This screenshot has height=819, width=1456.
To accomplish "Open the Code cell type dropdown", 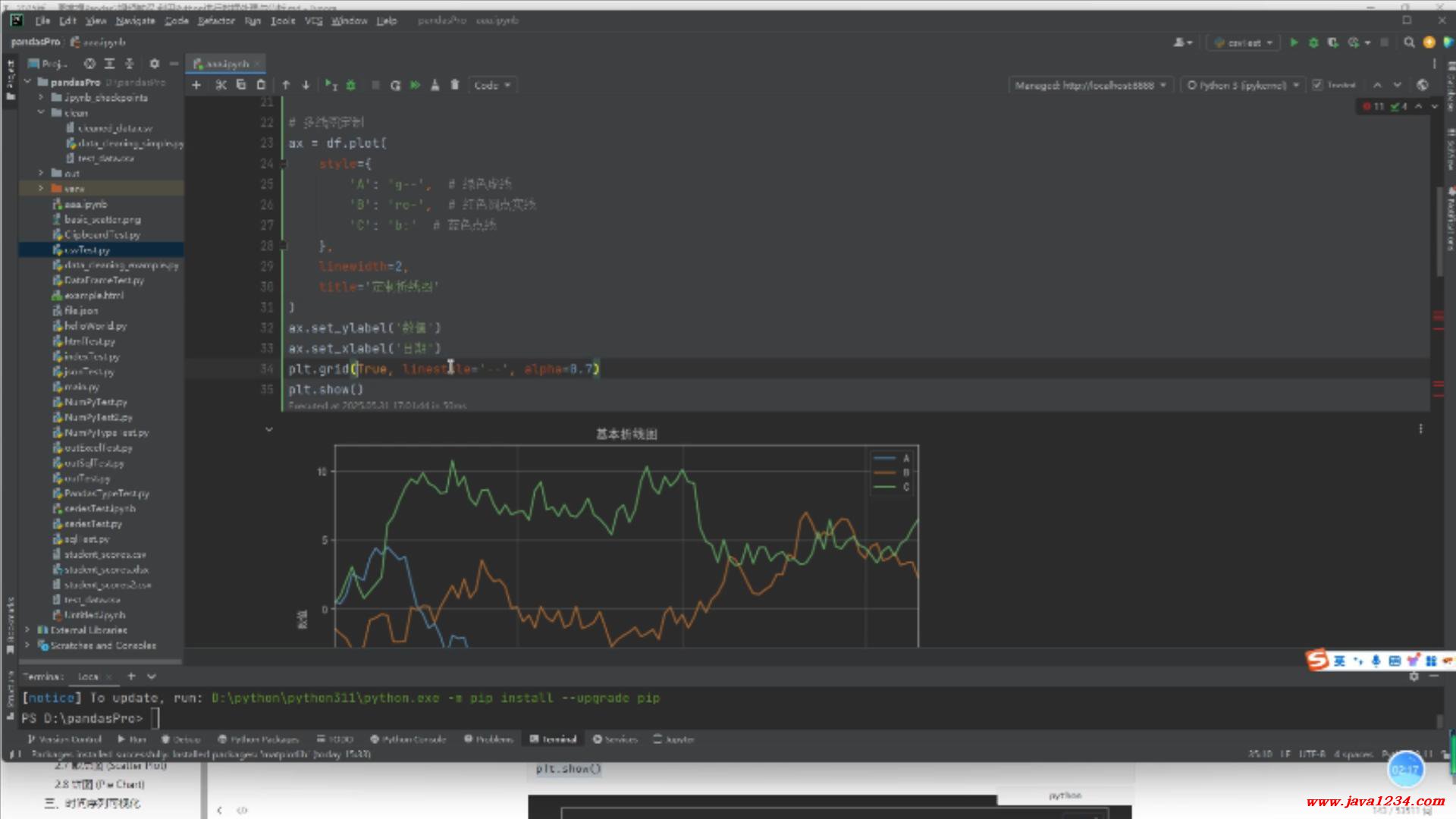I will 492,85.
